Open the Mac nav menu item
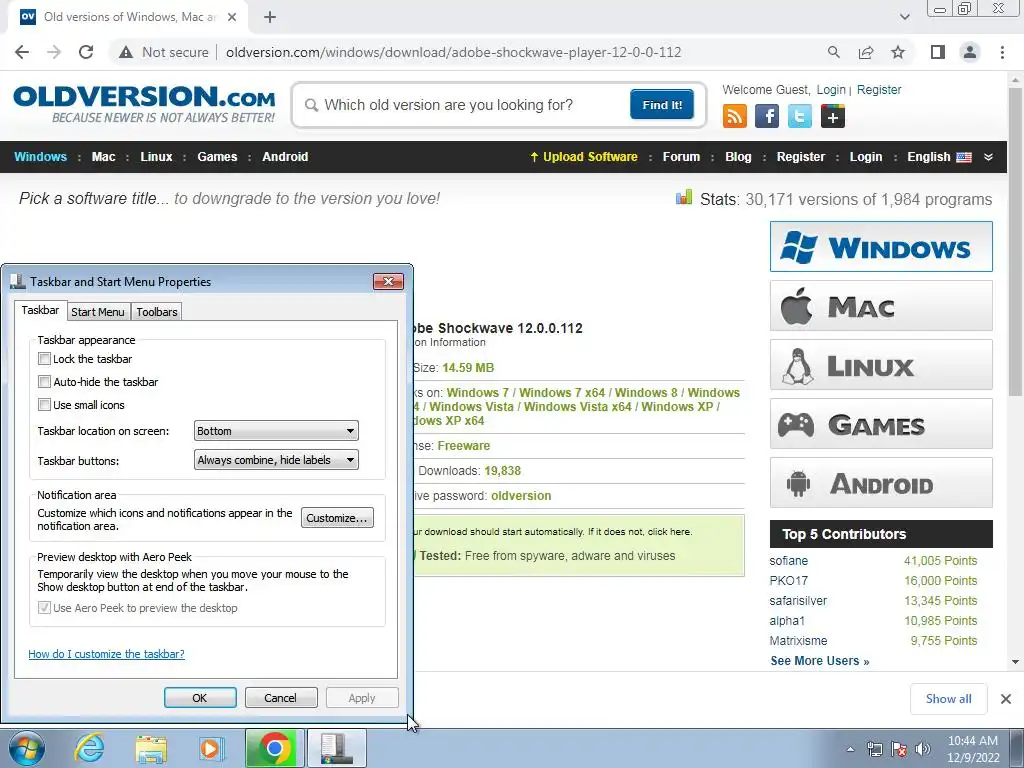 coord(103,157)
